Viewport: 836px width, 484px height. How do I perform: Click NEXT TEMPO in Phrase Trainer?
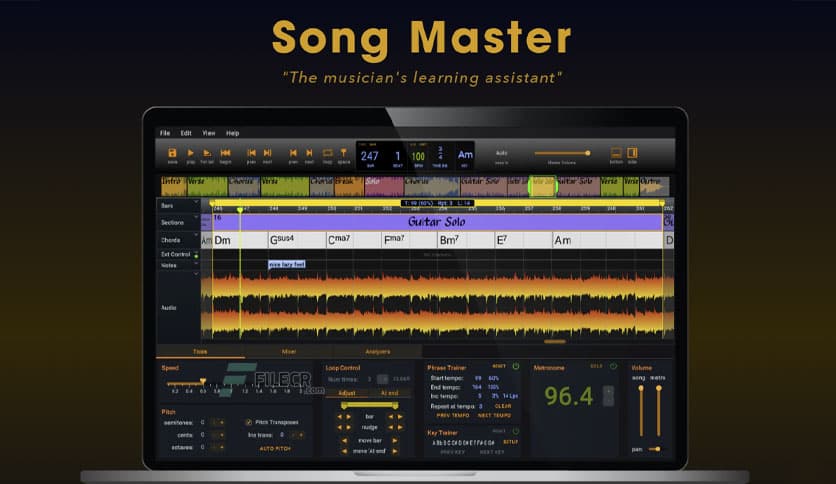(x=494, y=415)
